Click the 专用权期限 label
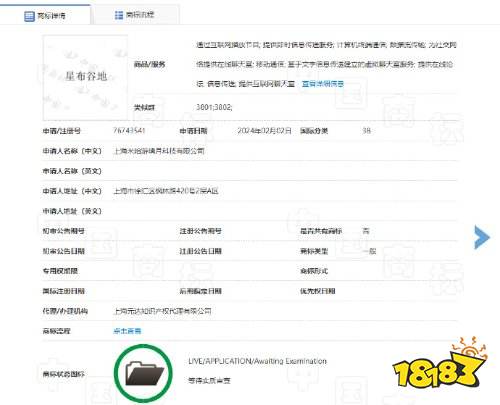500x405 pixels. (60, 271)
